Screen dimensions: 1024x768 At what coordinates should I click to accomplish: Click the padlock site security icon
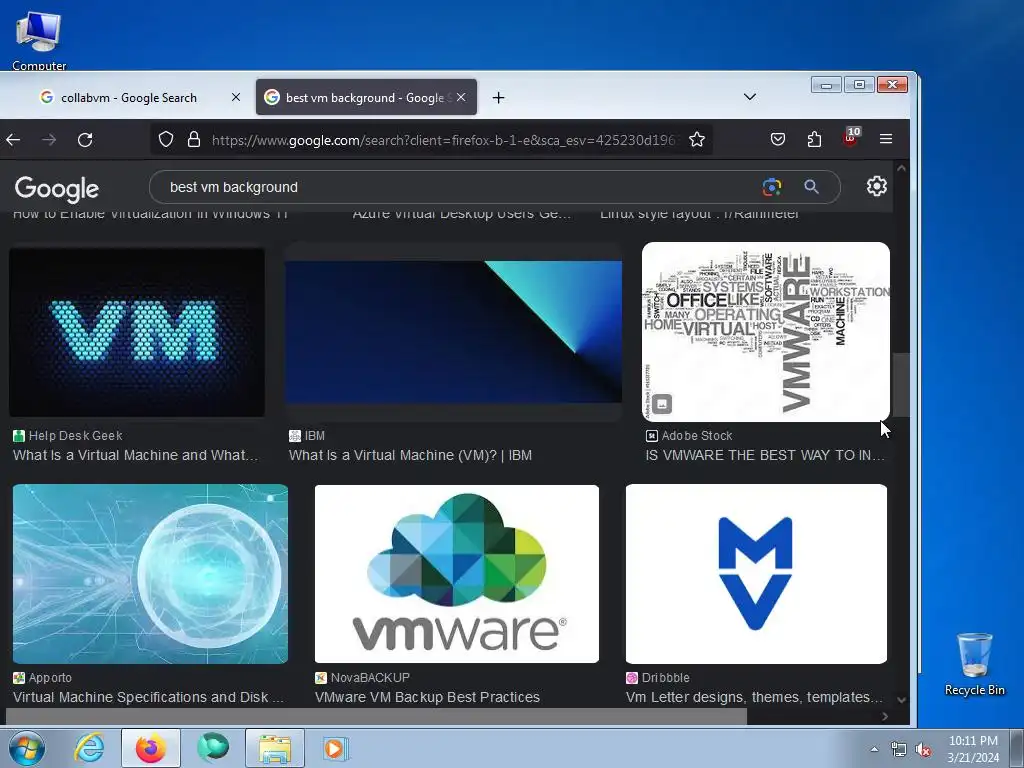(194, 139)
